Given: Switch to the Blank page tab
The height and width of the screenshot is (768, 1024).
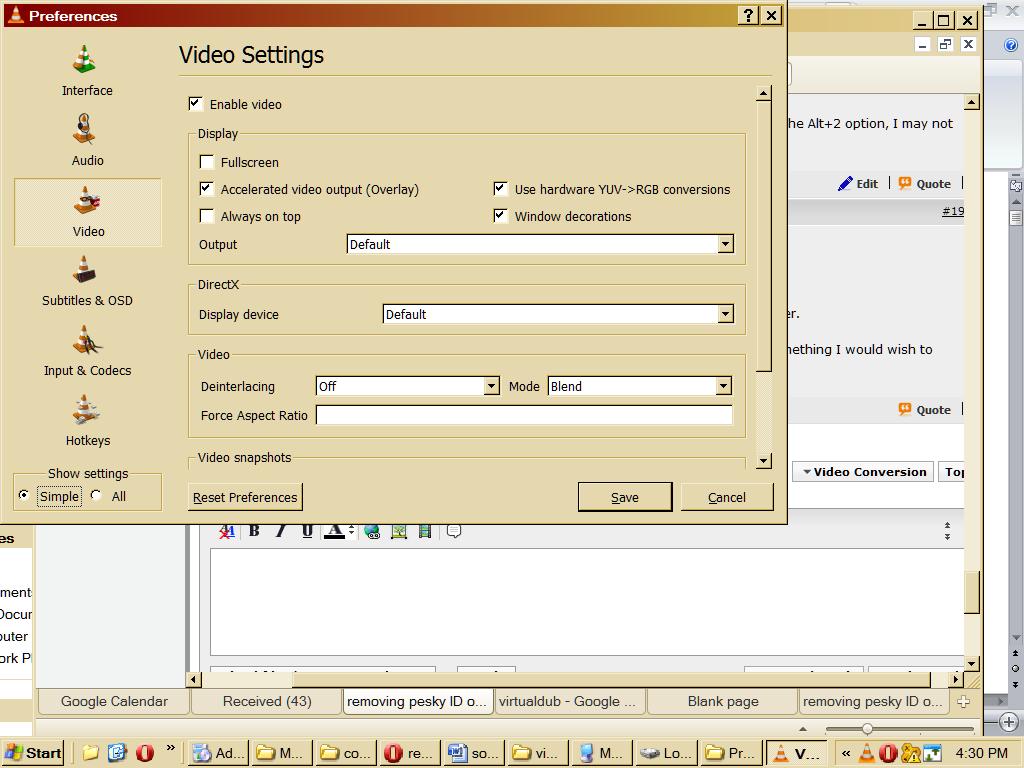Looking at the screenshot, I should pos(722,701).
